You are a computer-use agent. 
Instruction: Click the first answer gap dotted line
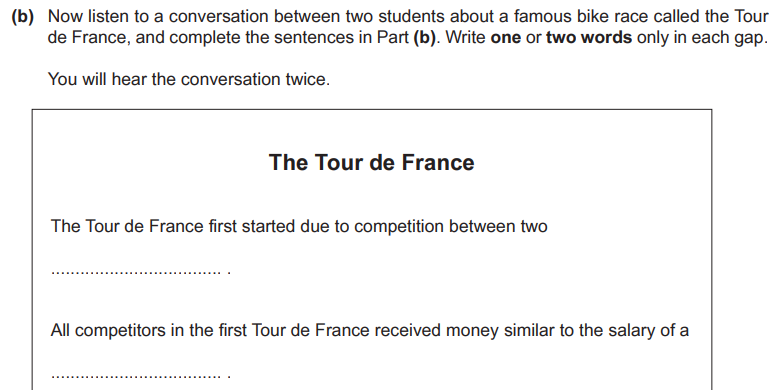click(136, 272)
